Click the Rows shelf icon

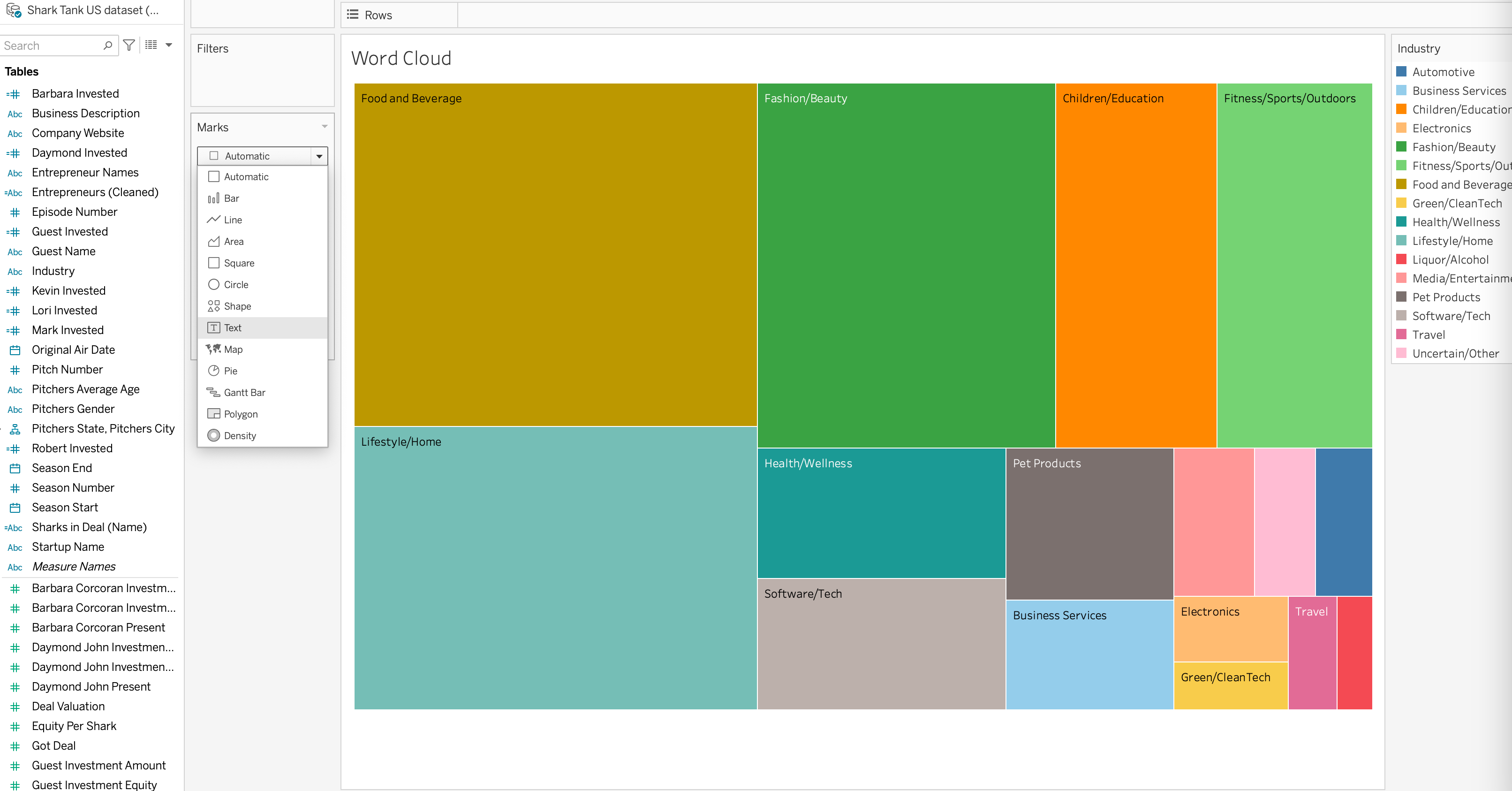click(352, 15)
